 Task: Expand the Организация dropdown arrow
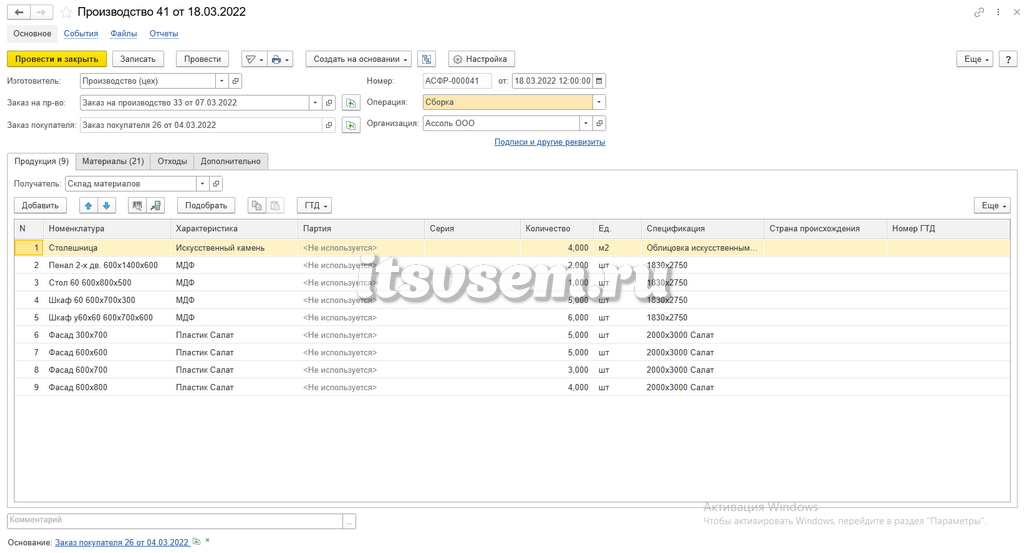pos(586,123)
